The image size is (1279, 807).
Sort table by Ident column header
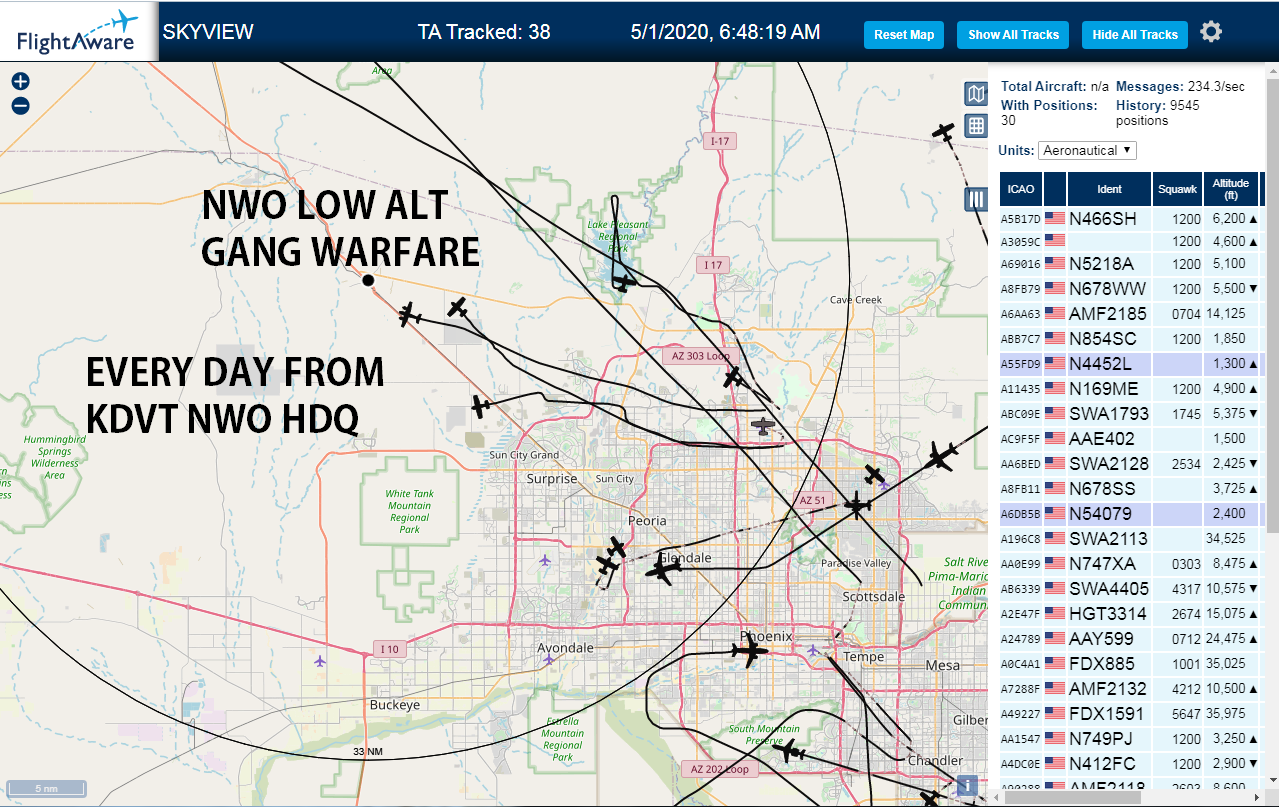click(1109, 189)
